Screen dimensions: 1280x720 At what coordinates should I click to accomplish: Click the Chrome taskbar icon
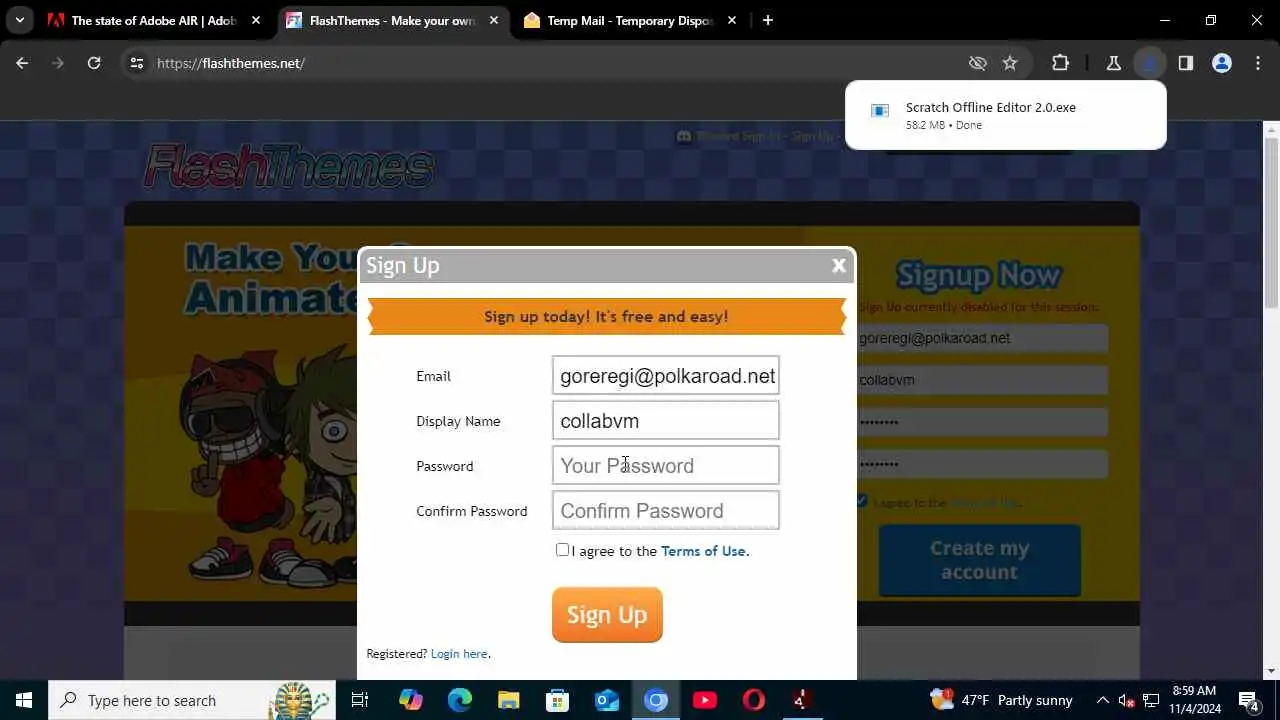656,700
